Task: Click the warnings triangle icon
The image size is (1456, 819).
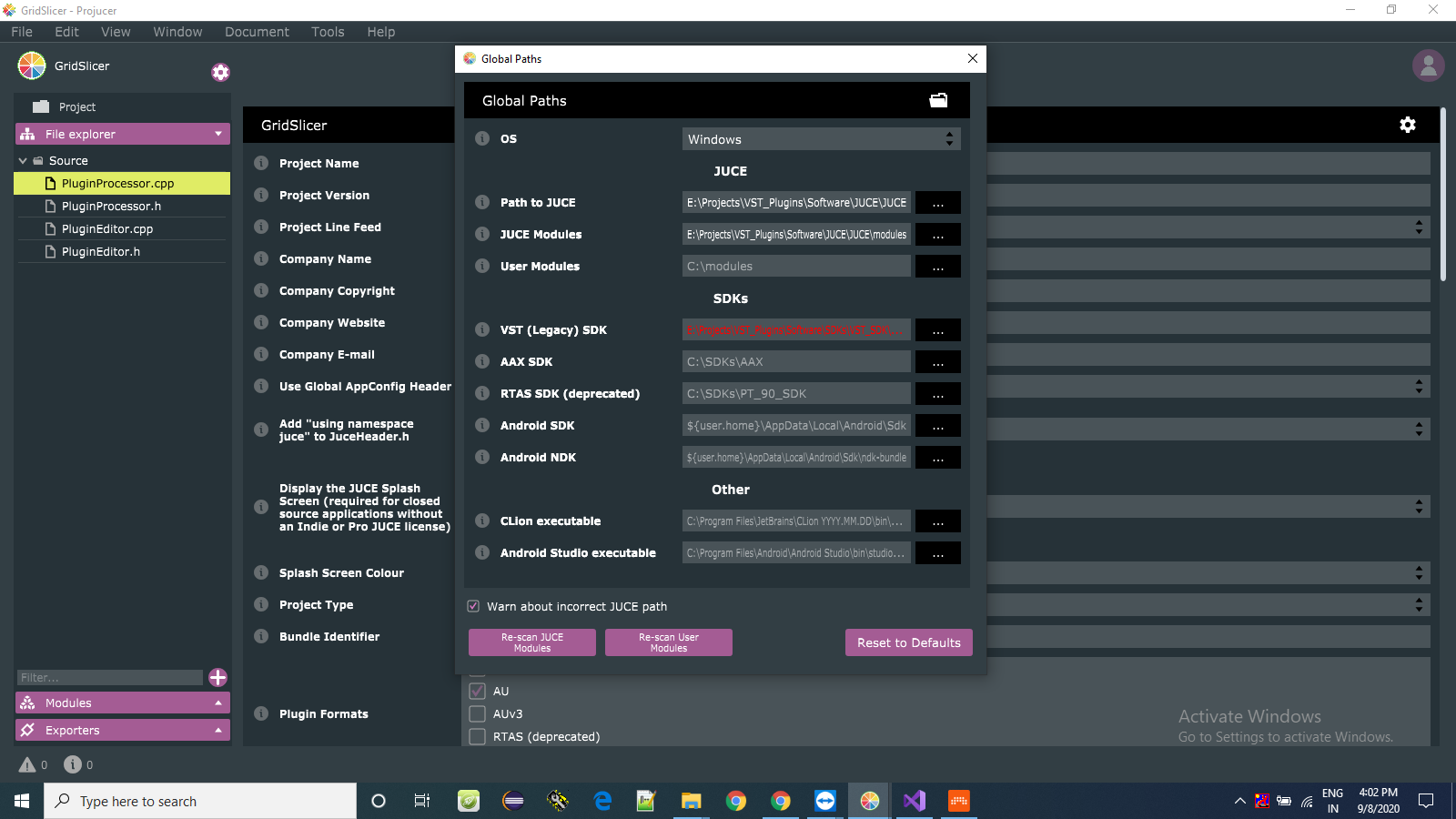Action: 27,764
